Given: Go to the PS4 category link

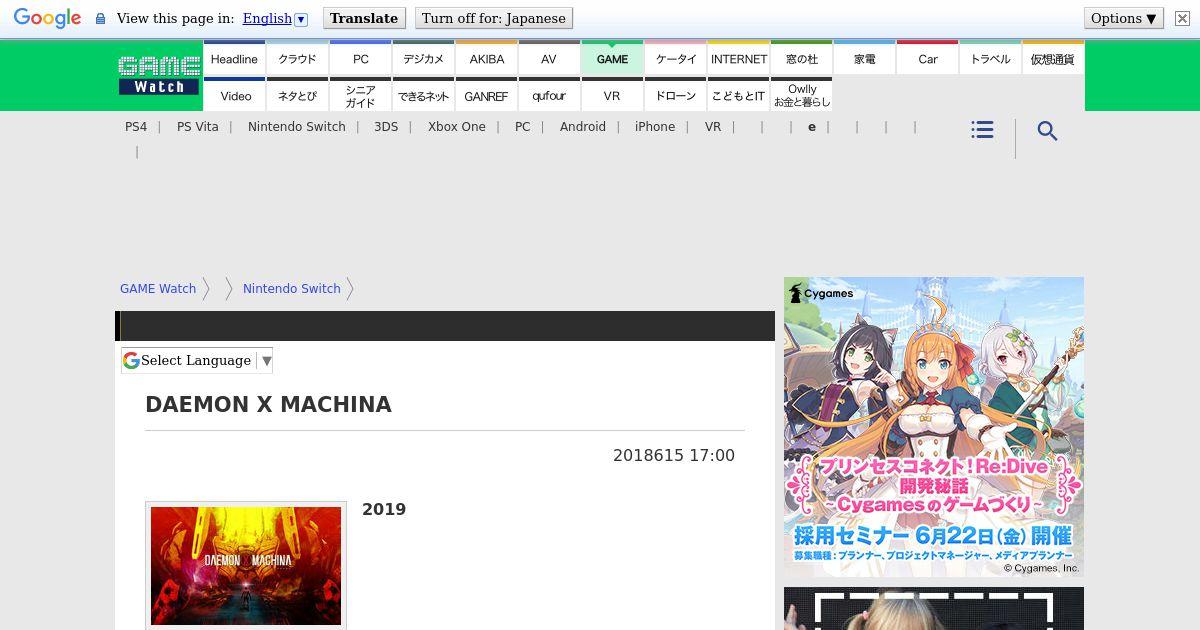Looking at the screenshot, I should 136,127.
